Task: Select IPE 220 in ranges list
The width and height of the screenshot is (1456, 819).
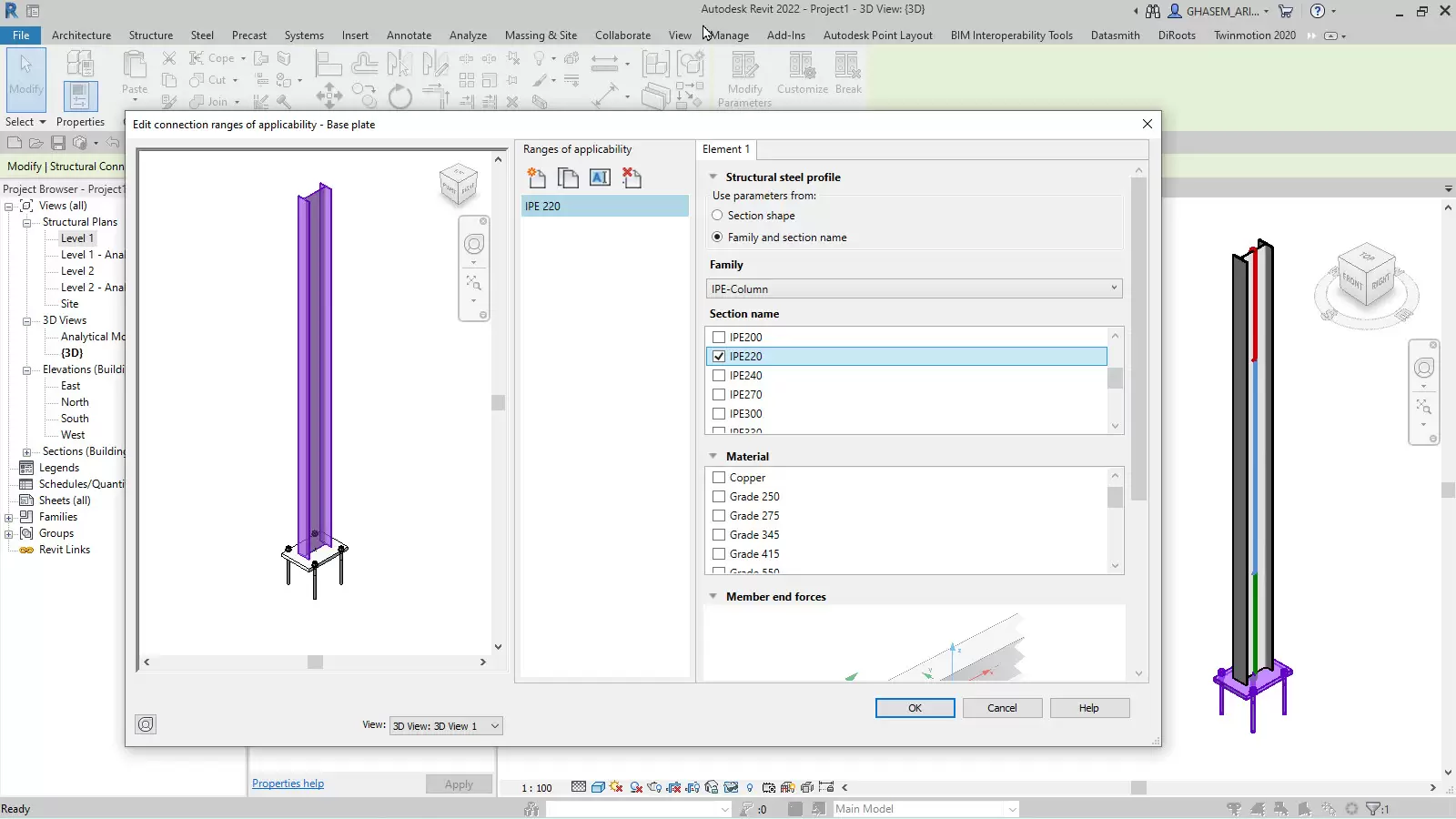Action: pyautogui.click(x=604, y=207)
